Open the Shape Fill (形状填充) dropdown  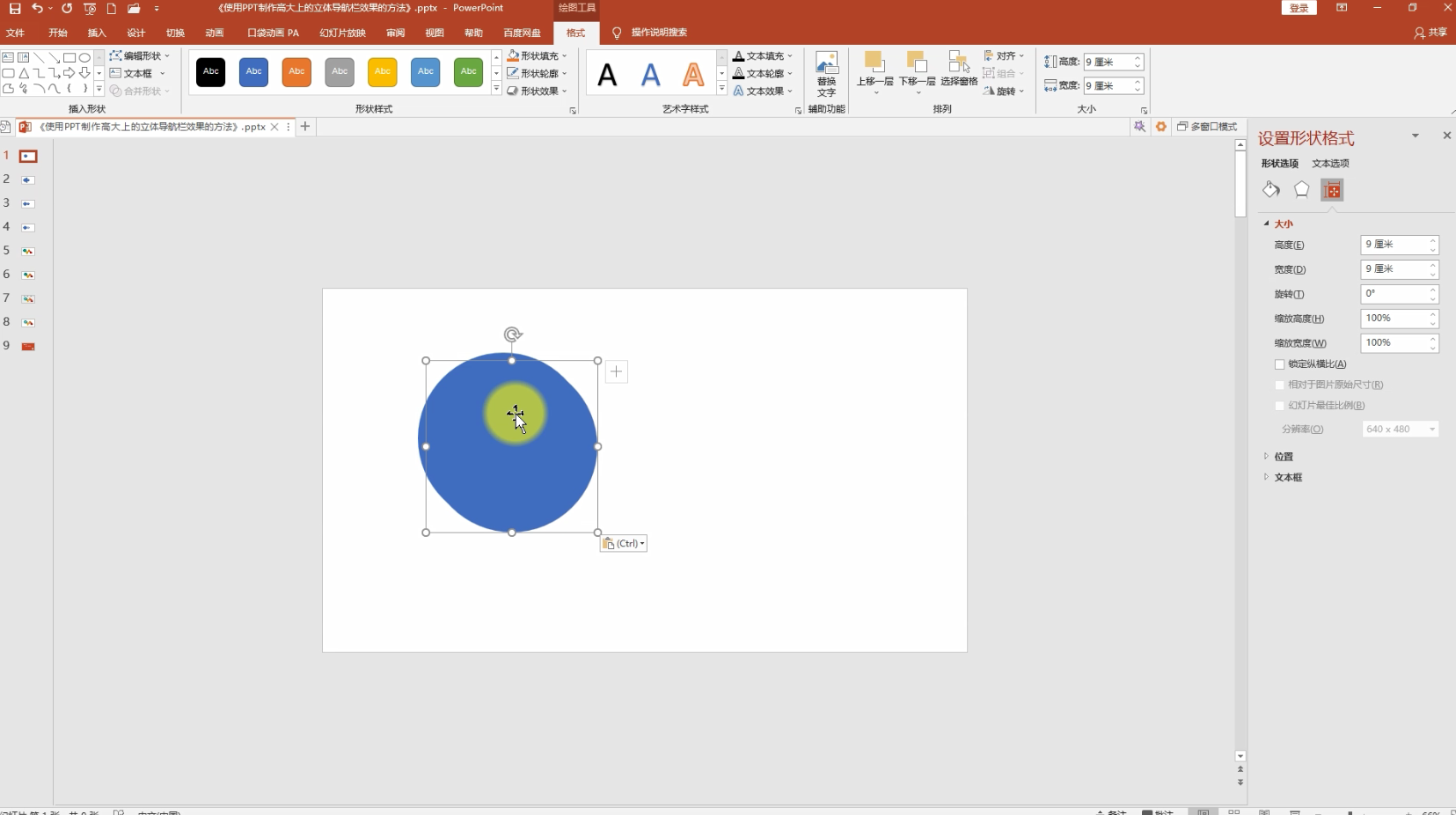point(538,55)
